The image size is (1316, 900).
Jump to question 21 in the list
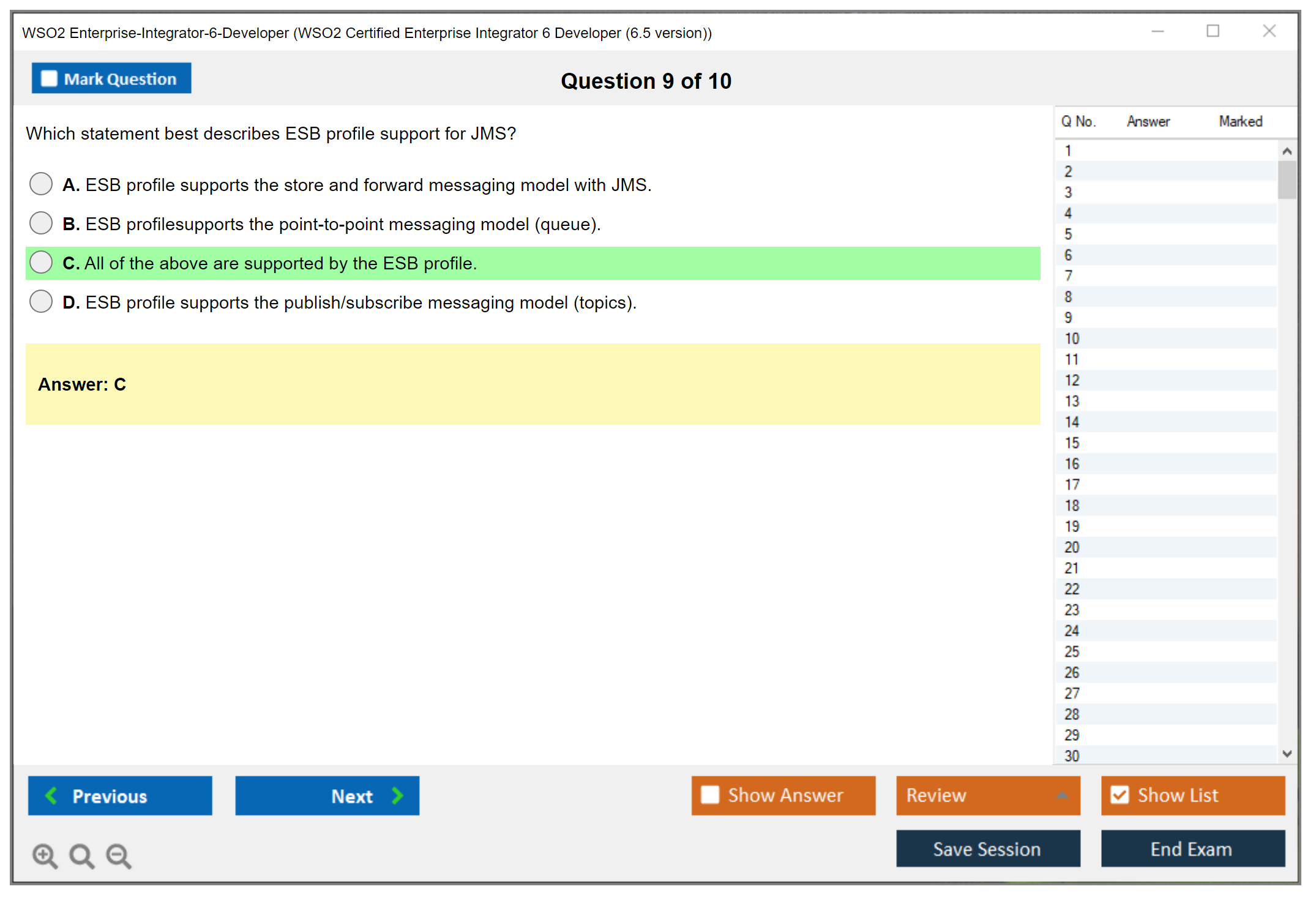(x=1072, y=568)
